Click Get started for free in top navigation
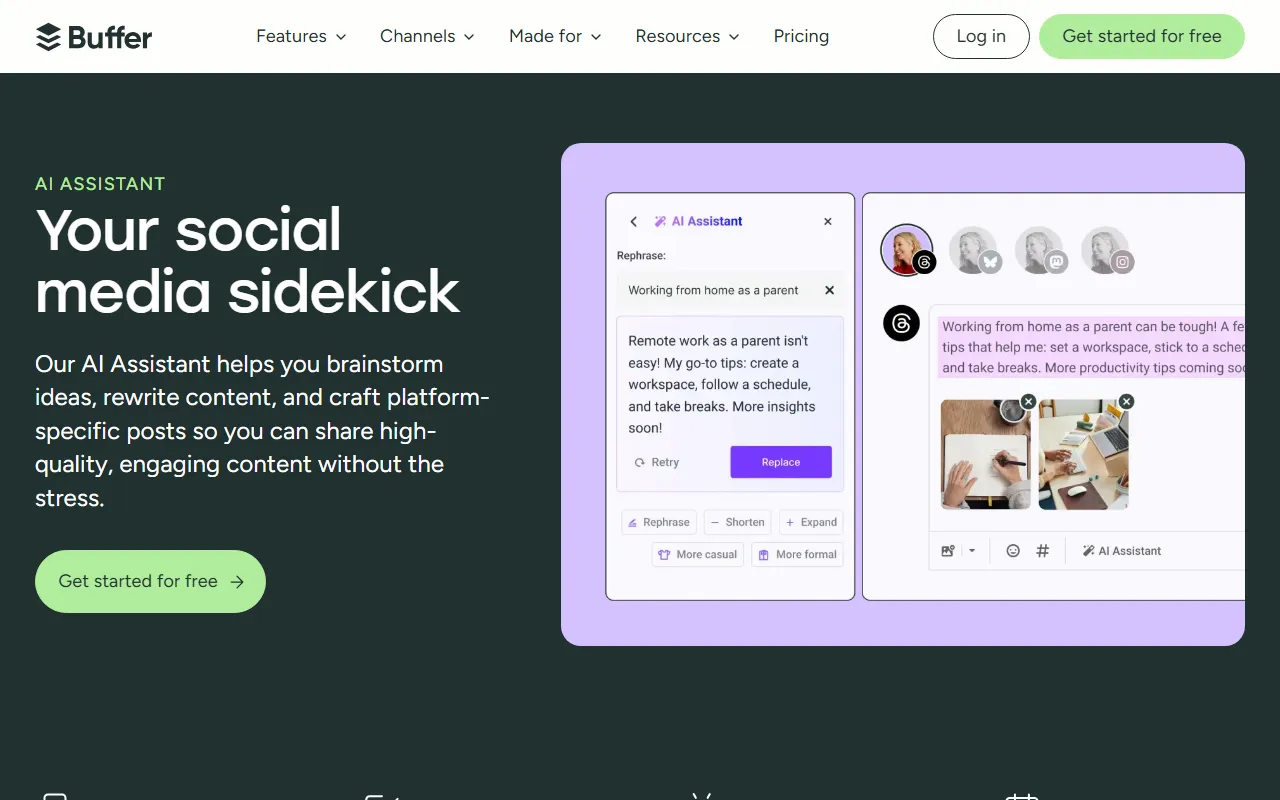This screenshot has width=1280, height=800. (x=1142, y=36)
